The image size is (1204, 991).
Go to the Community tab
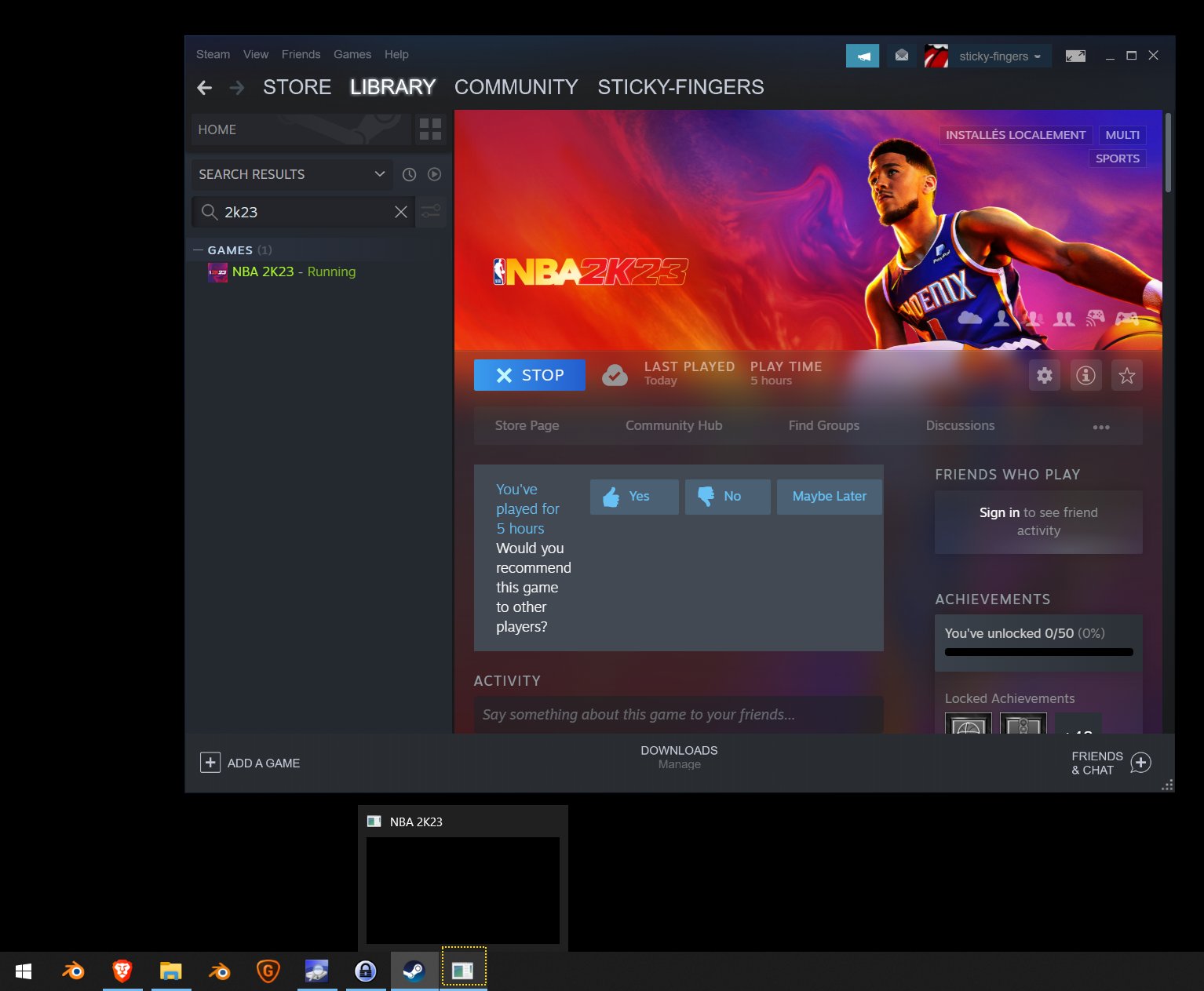516,87
